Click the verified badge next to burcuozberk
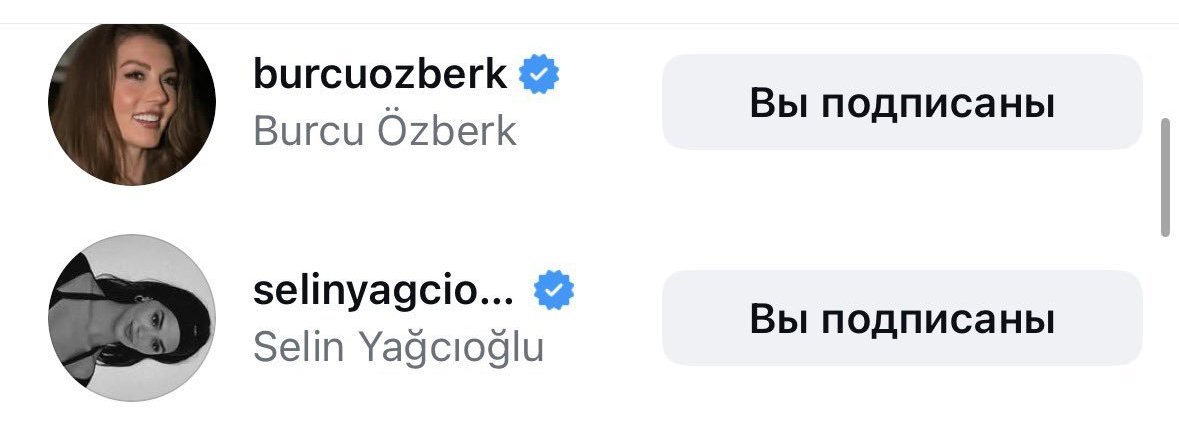The image size is (1179, 423). coord(539,74)
